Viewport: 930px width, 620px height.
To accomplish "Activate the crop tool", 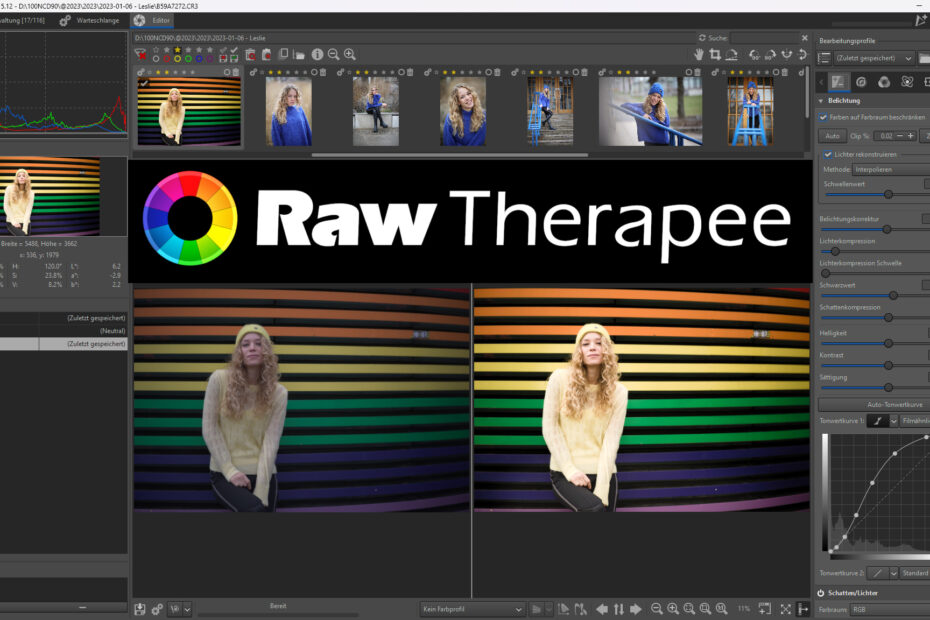I will coord(715,54).
